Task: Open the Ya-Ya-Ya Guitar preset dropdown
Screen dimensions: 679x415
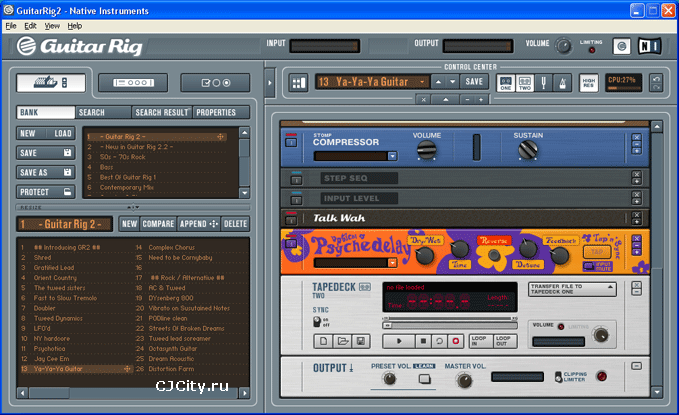Action: click(421, 81)
